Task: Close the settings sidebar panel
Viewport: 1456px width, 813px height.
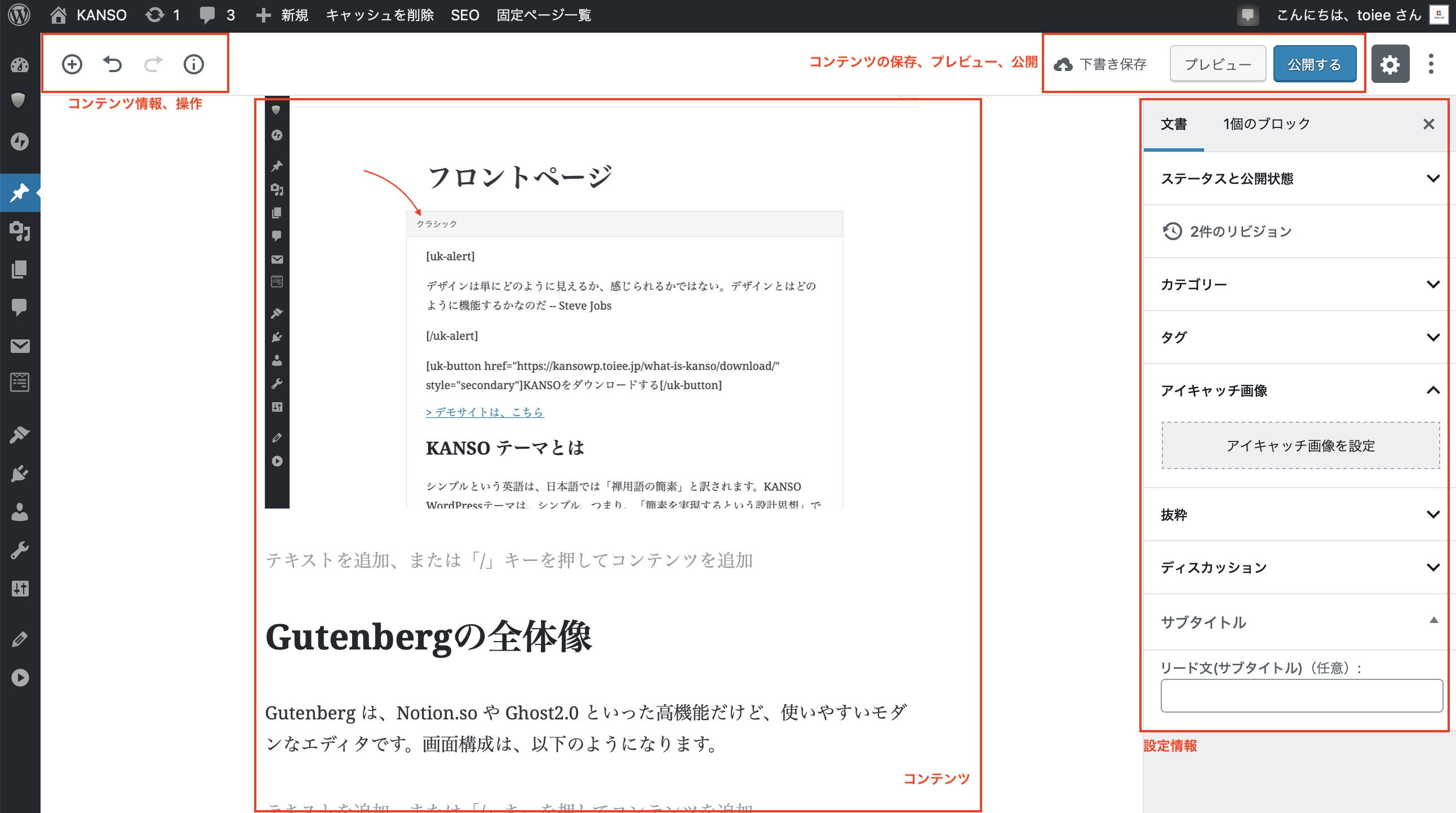Action: (x=1428, y=125)
